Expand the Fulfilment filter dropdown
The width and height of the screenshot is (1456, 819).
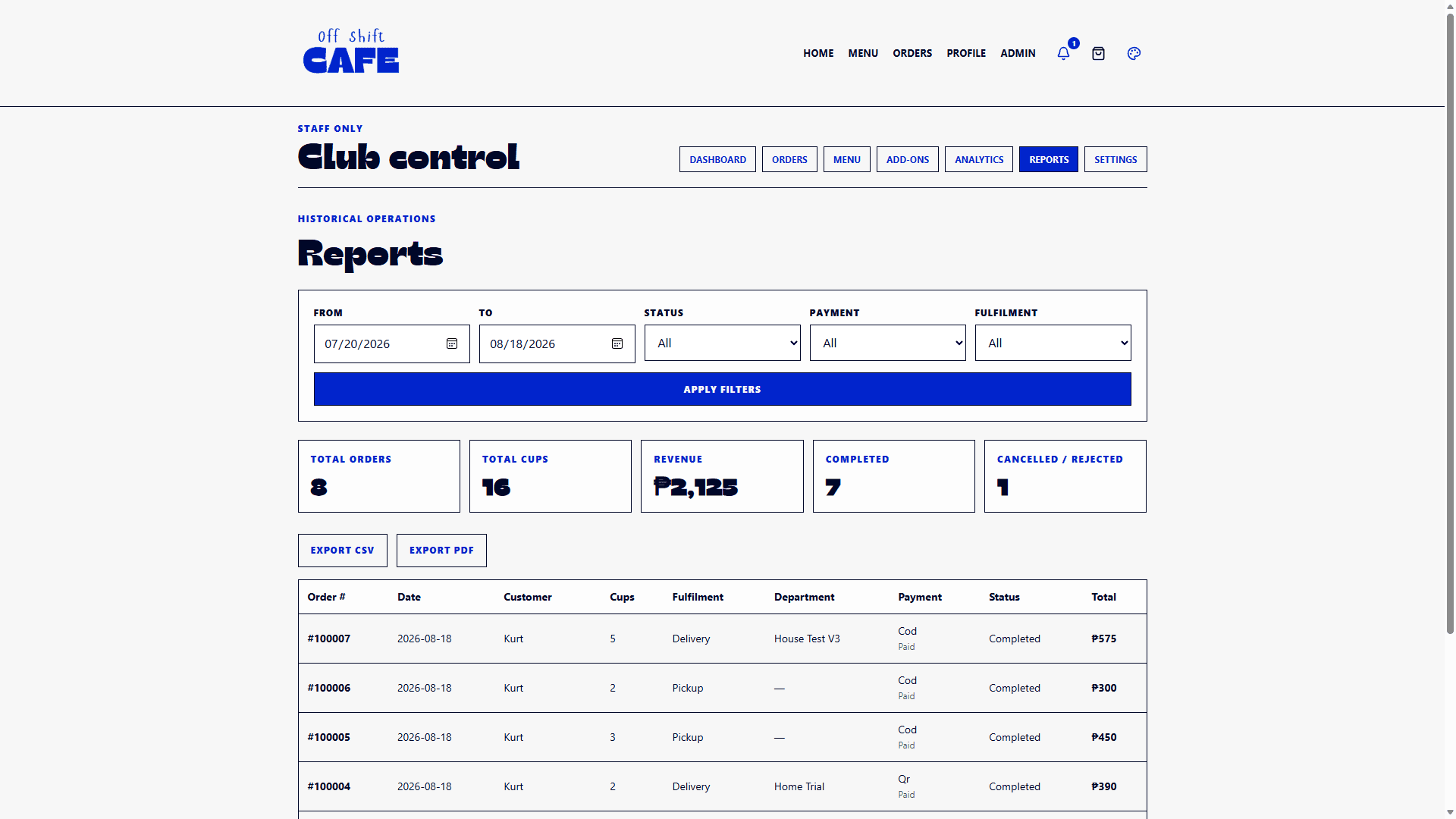pos(1053,343)
